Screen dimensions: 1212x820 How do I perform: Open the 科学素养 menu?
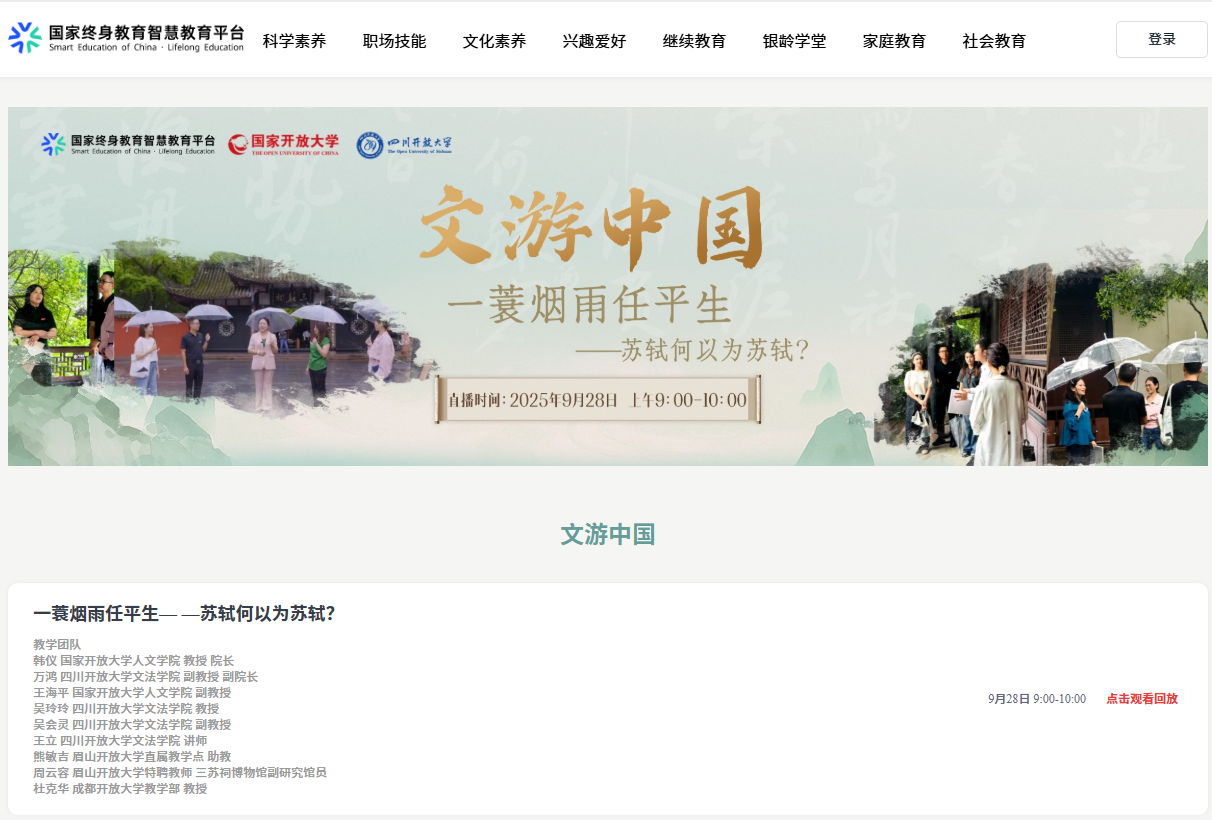click(294, 41)
